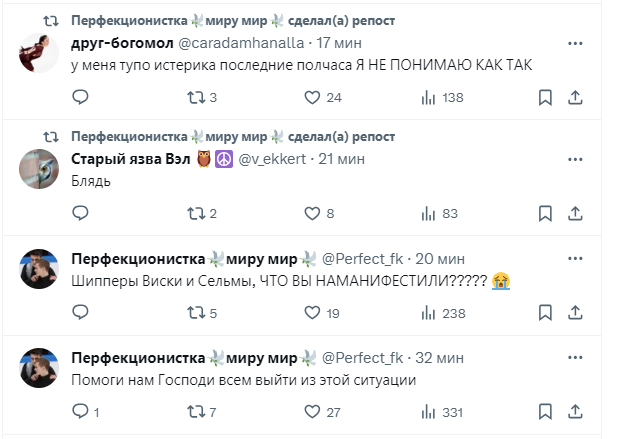This screenshot has height=439, width=628.
Task: Like the tweet with 8 likes
Action: [x=311, y=213]
